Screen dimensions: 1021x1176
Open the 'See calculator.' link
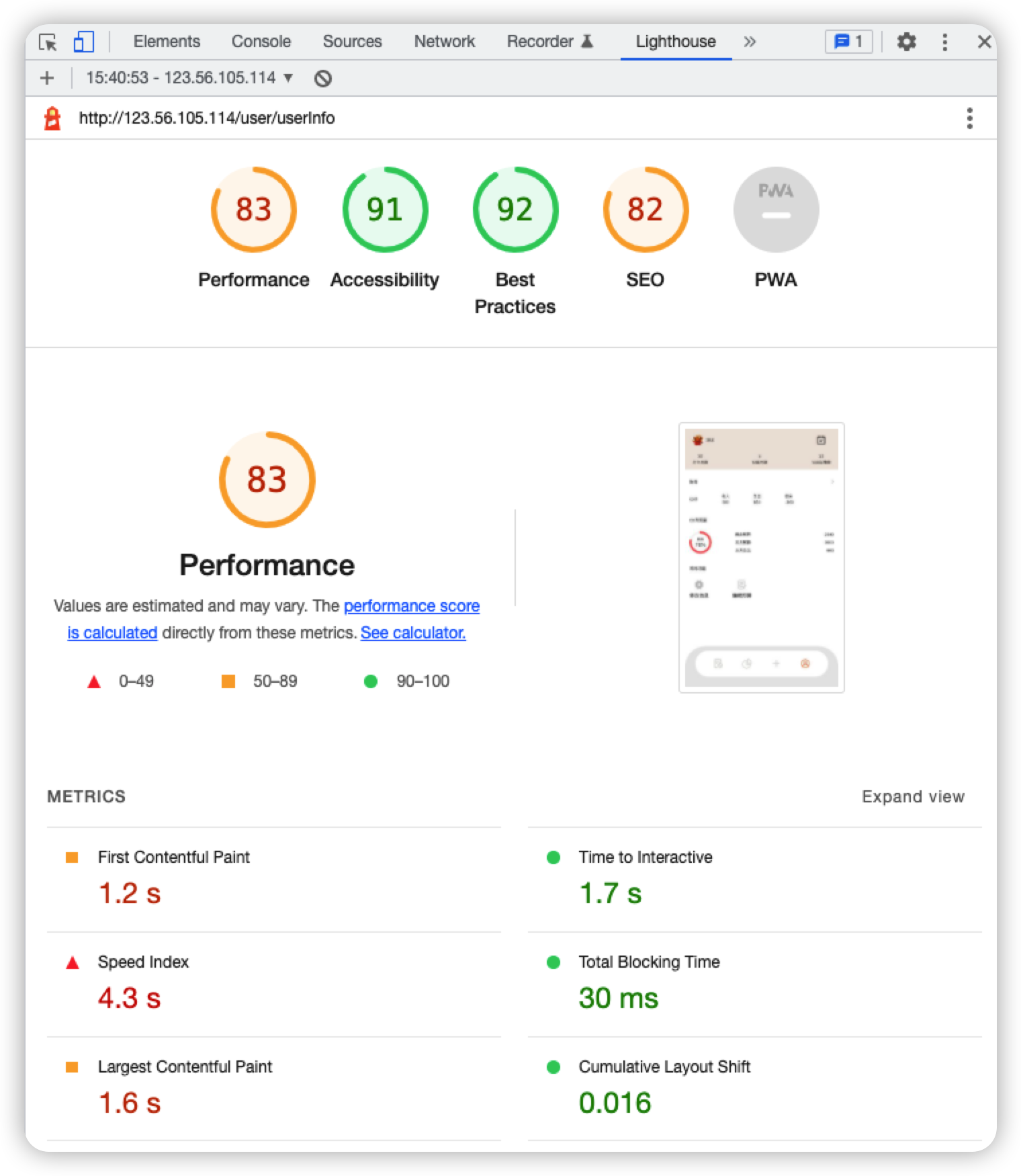tap(413, 633)
